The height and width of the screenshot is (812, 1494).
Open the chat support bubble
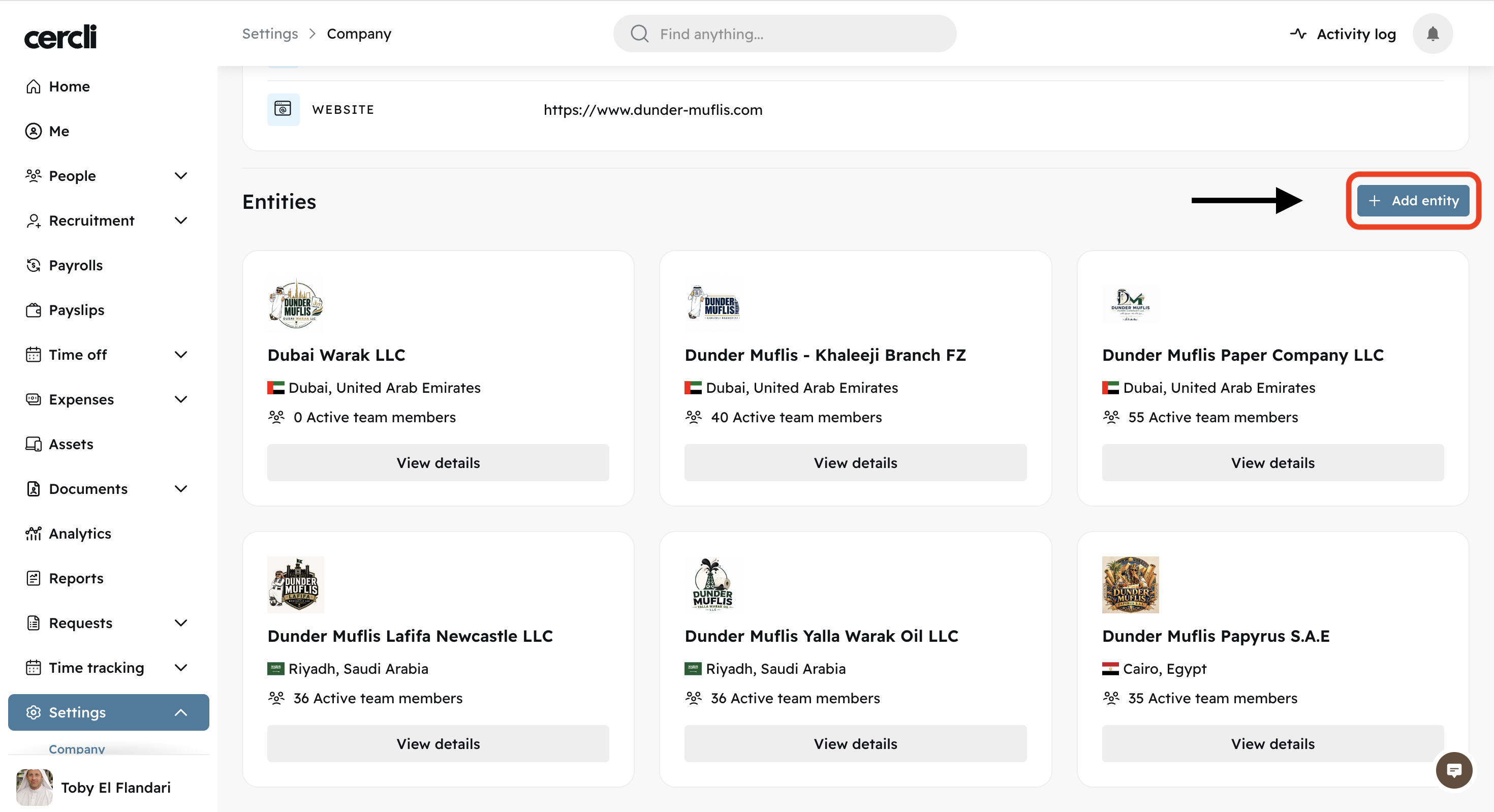(x=1453, y=770)
